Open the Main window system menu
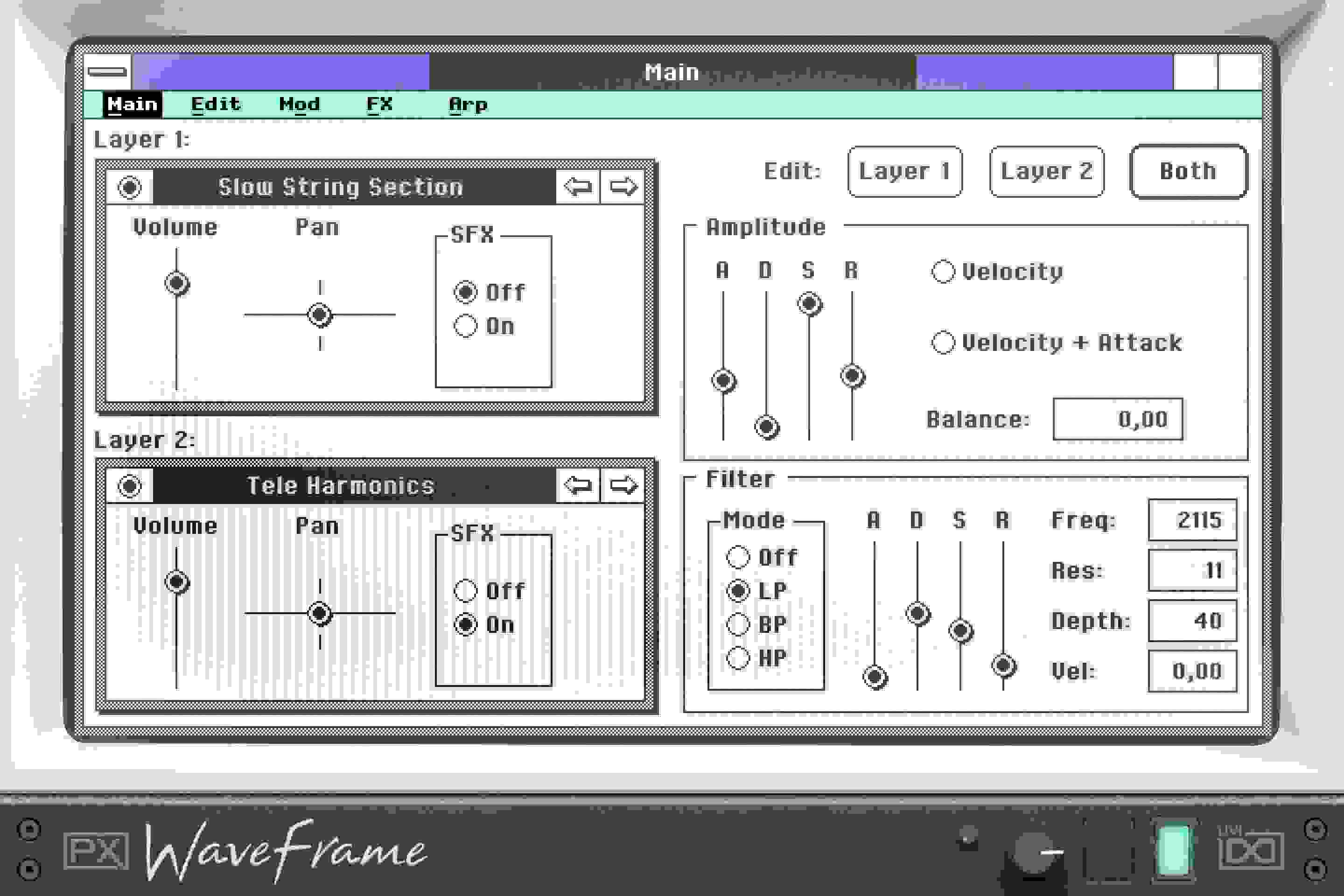1344x896 pixels. [107, 71]
